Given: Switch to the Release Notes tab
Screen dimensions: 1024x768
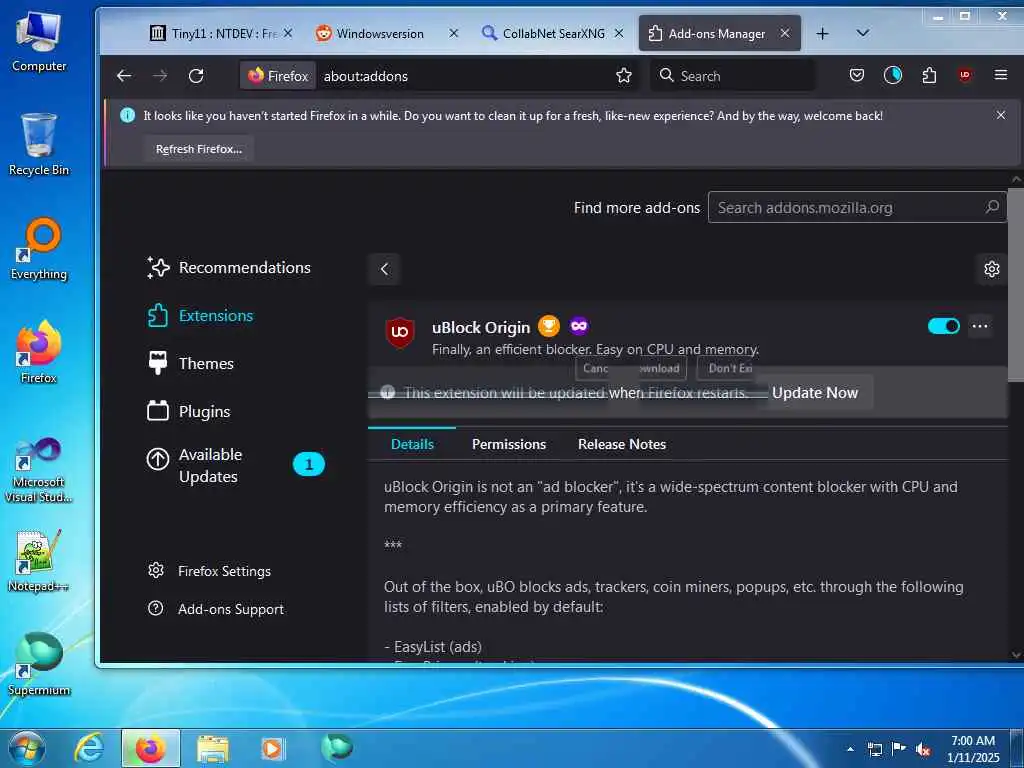Looking at the screenshot, I should point(622,444).
